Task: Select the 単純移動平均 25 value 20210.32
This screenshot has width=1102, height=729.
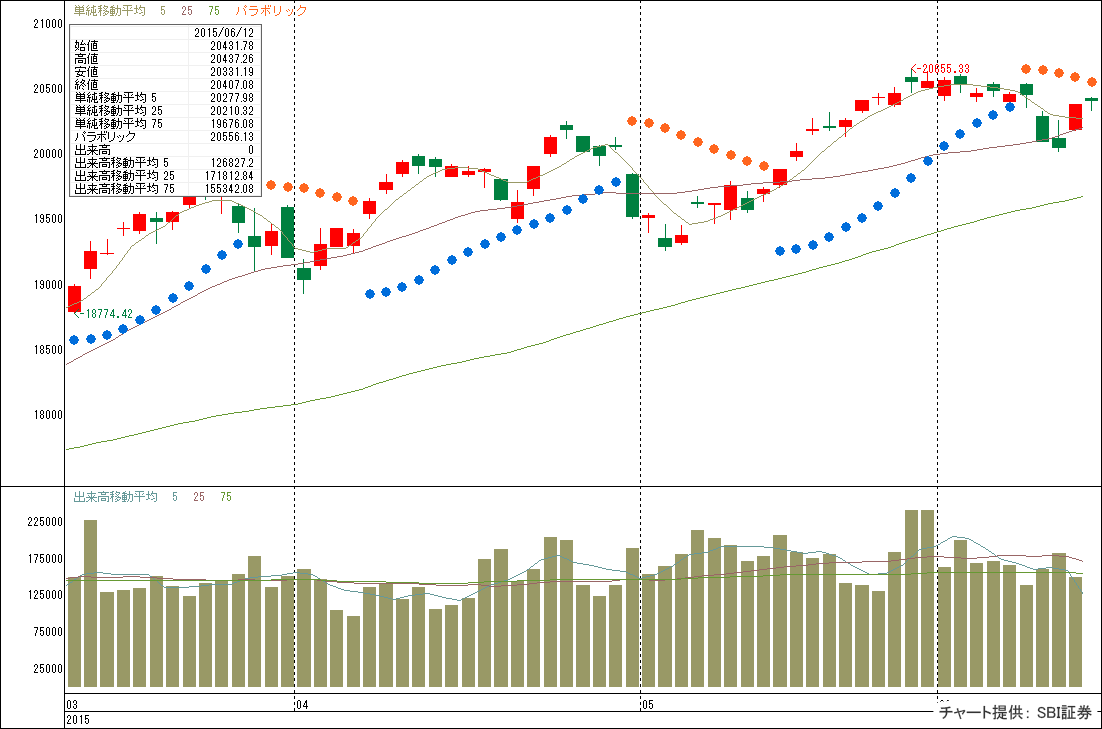Action: [x=227, y=111]
